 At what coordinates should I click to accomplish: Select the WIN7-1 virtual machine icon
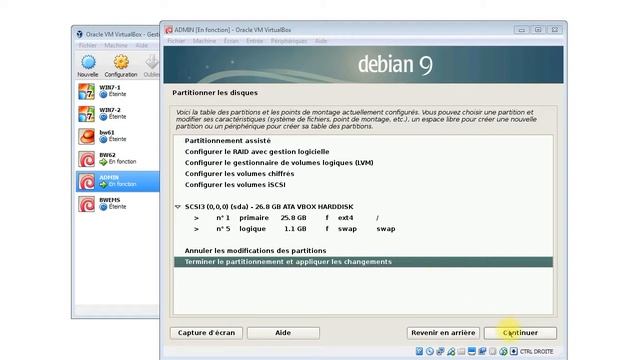(x=87, y=91)
